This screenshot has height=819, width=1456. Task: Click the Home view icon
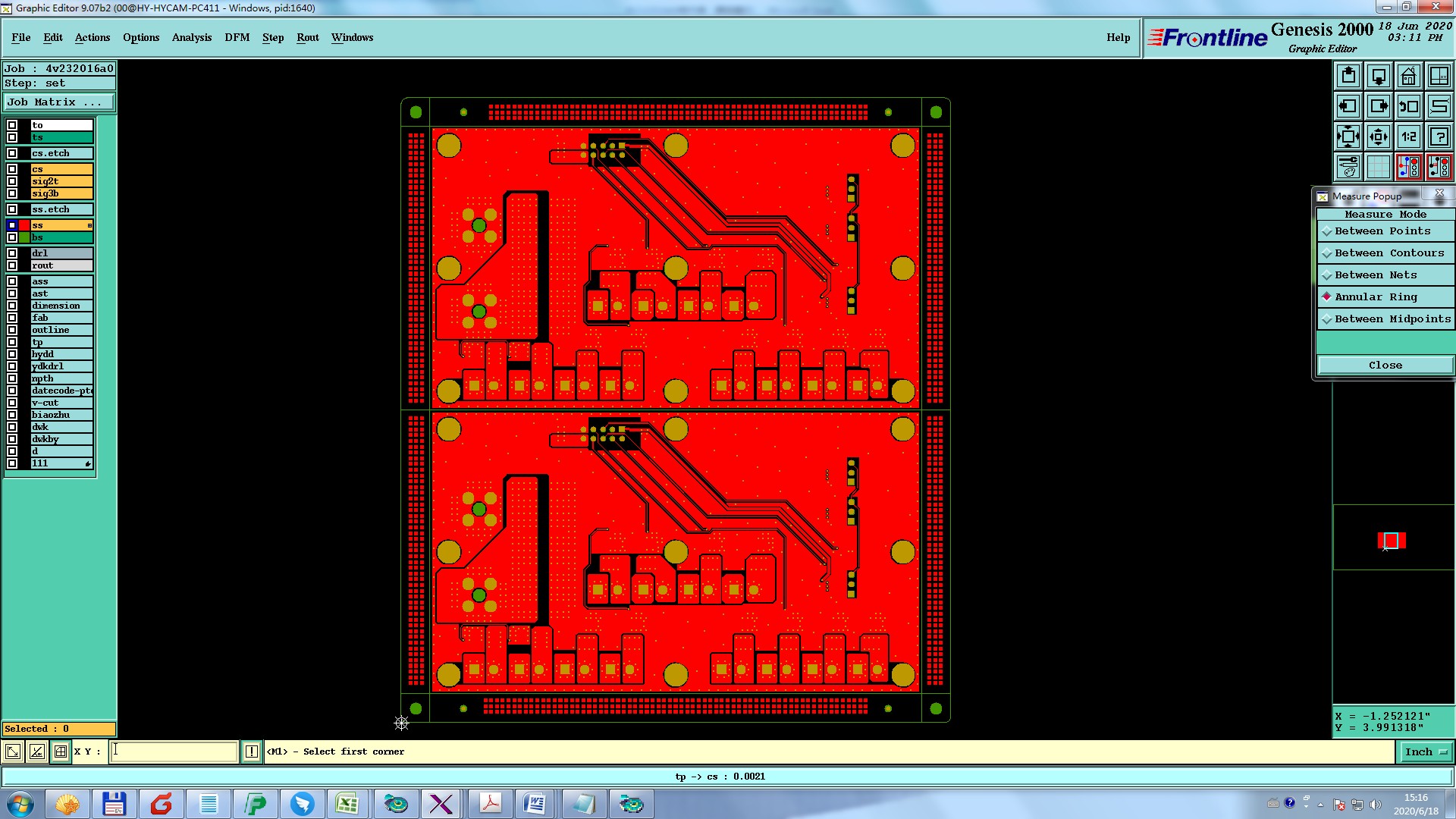point(1408,76)
